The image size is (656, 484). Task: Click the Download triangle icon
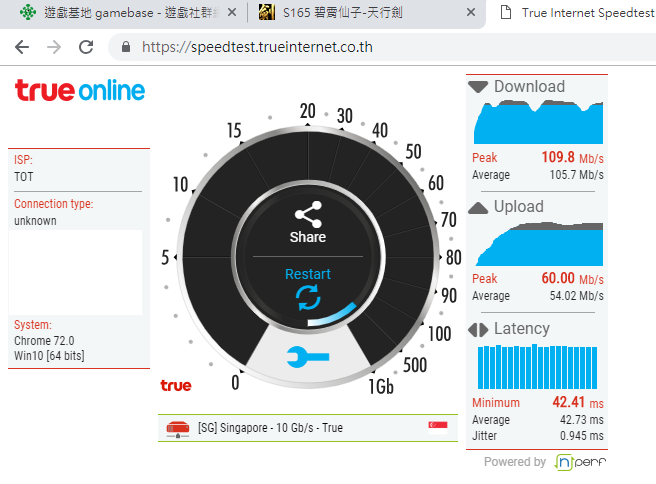point(478,87)
